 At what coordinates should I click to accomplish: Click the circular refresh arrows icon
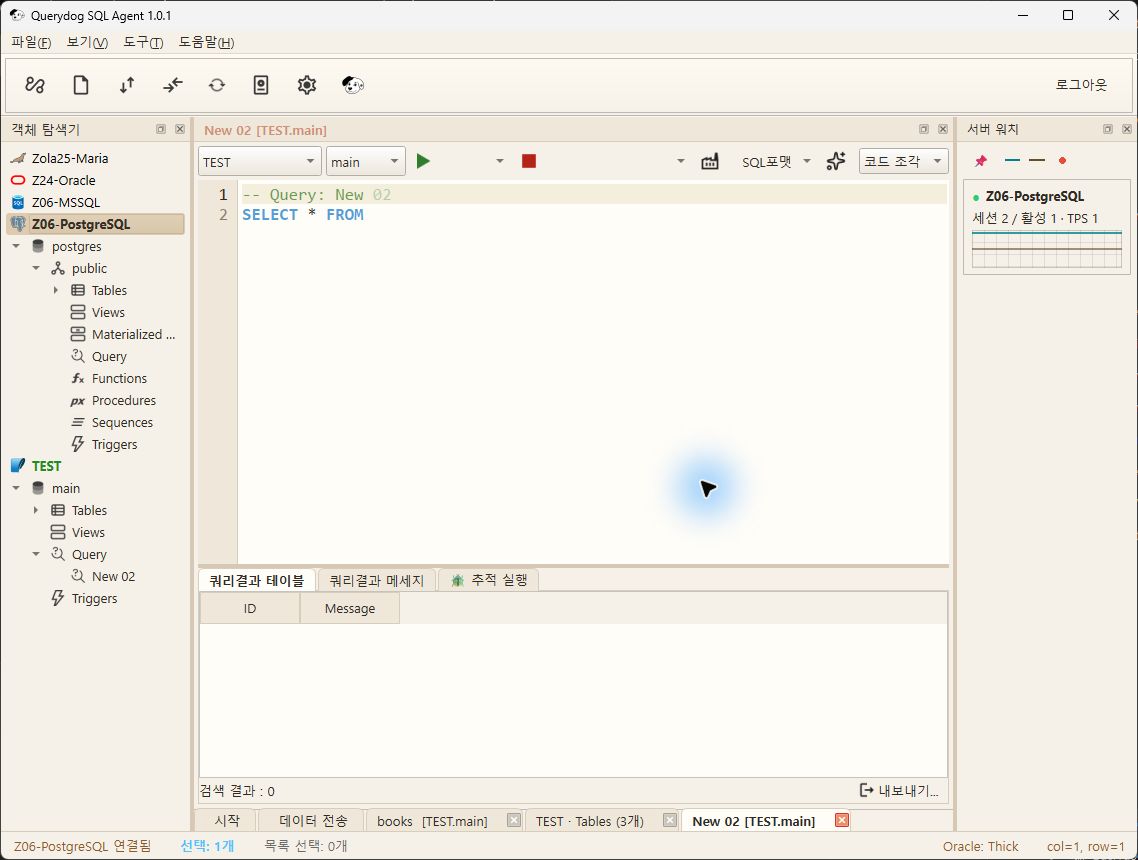coord(217,85)
